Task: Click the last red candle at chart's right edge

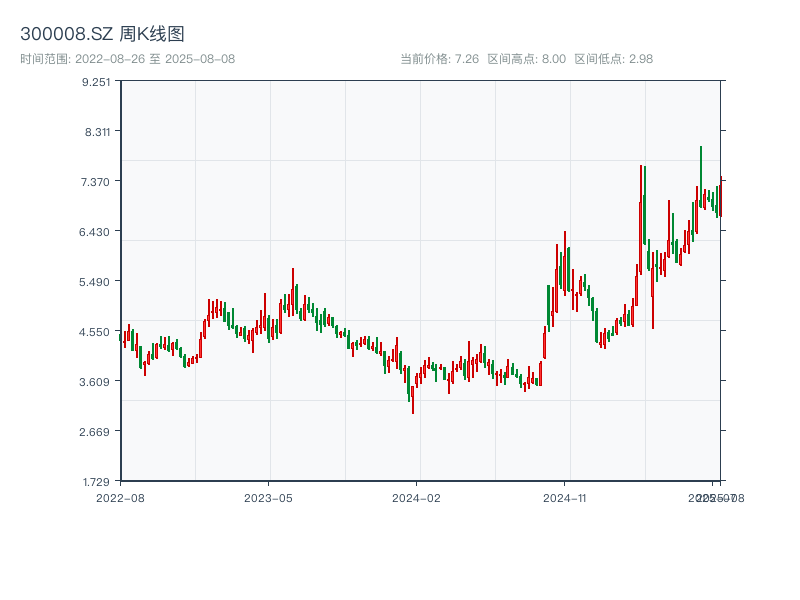Action: pos(721,197)
